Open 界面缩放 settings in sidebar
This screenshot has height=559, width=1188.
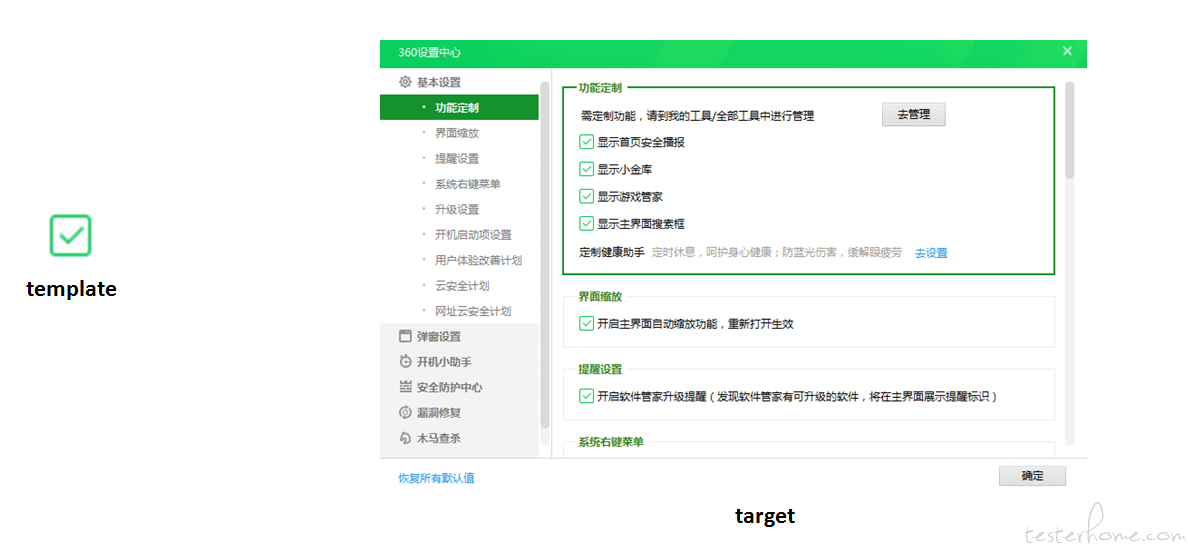(459, 133)
